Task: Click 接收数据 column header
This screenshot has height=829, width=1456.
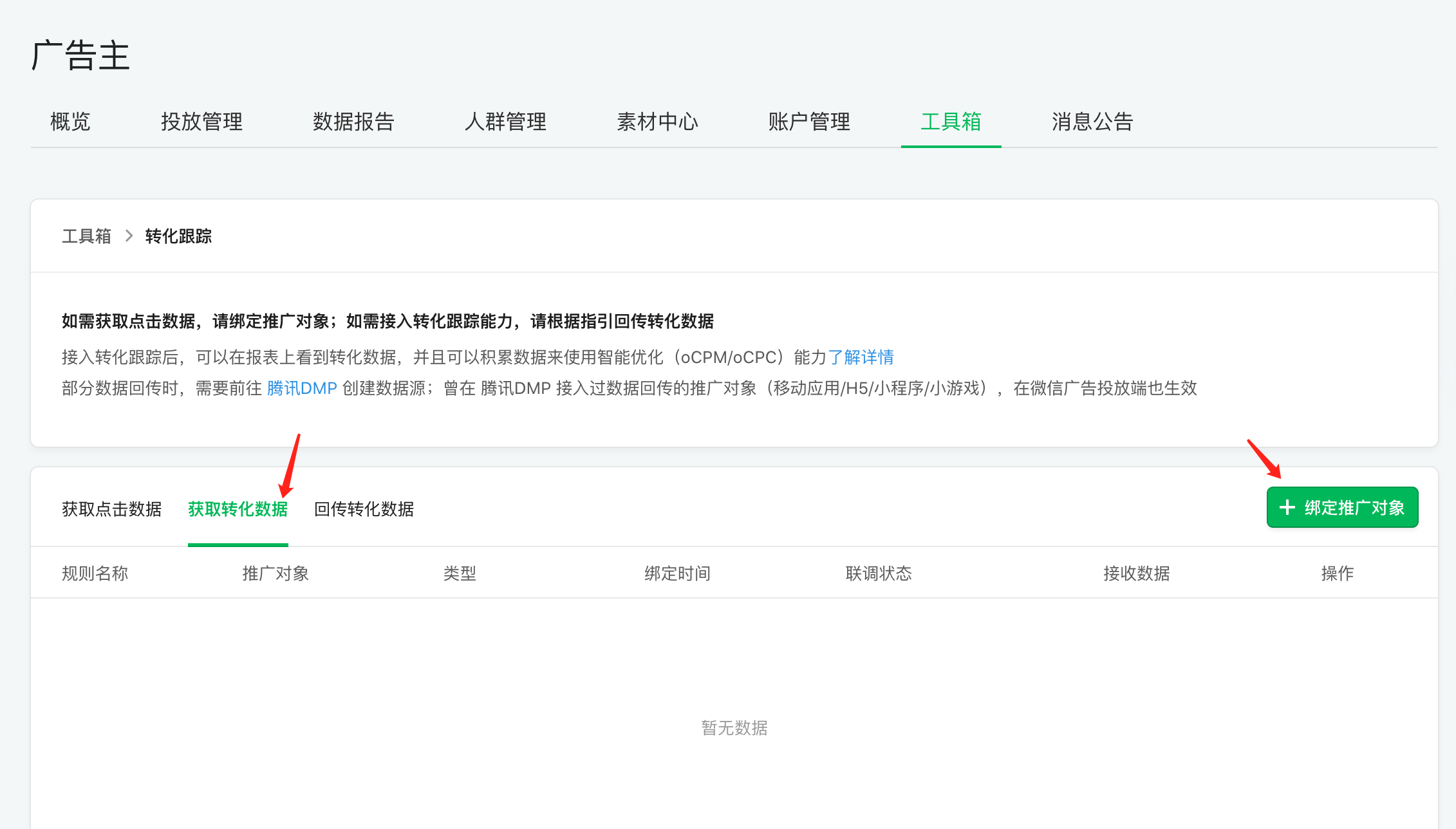Action: 1136,573
